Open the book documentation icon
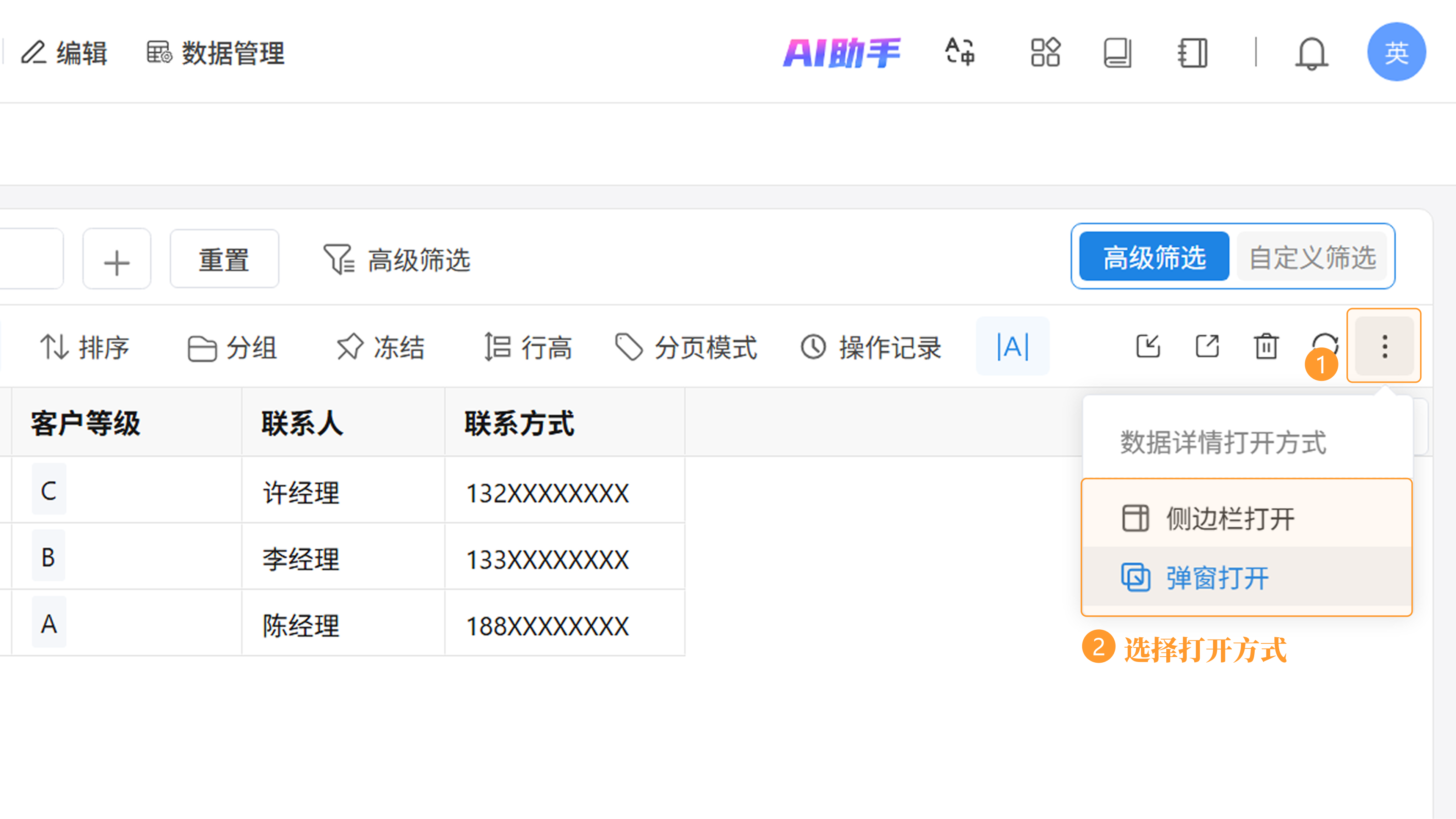 coord(1117,53)
